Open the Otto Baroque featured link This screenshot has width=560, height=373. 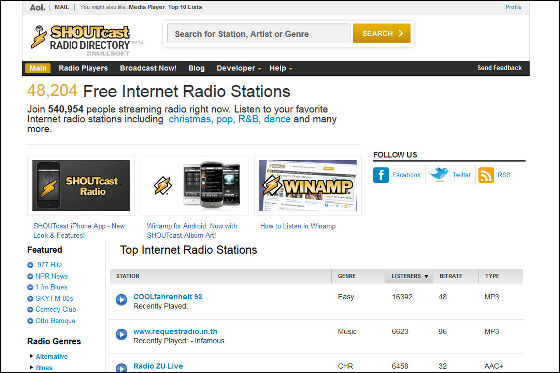coord(55,321)
